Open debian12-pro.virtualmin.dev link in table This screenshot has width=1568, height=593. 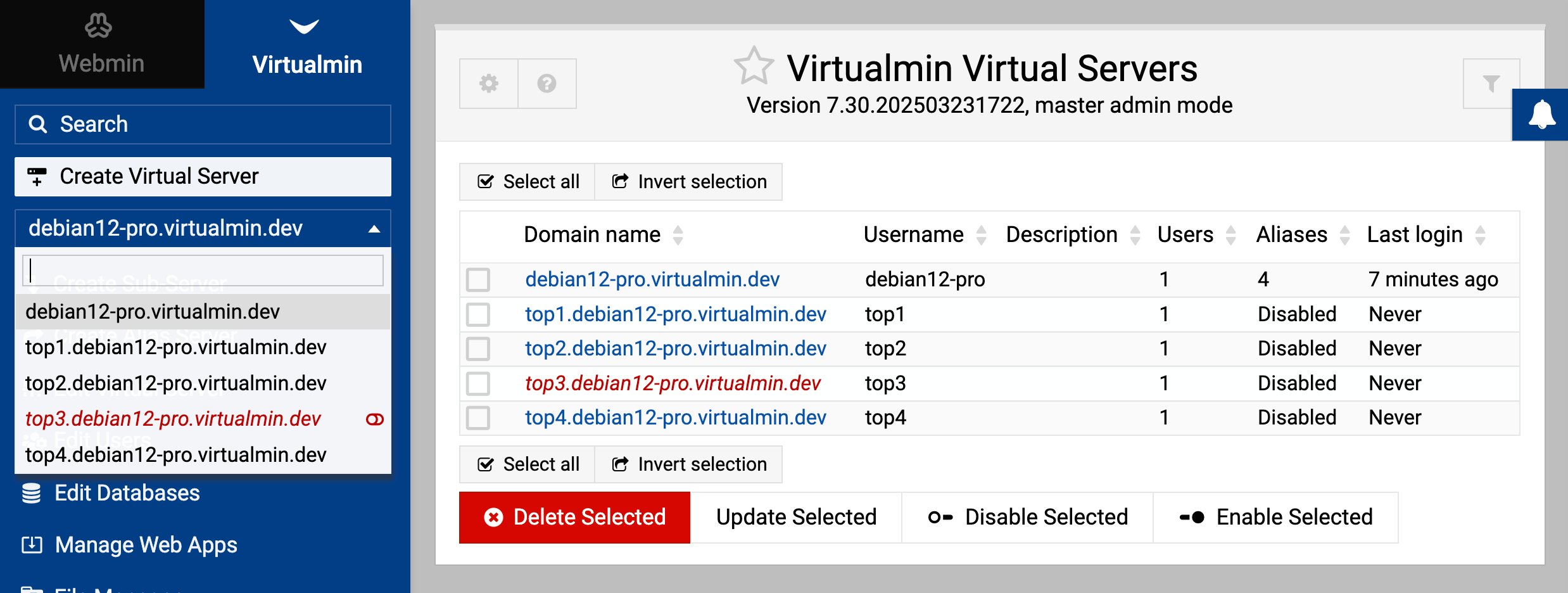coord(652,279)
